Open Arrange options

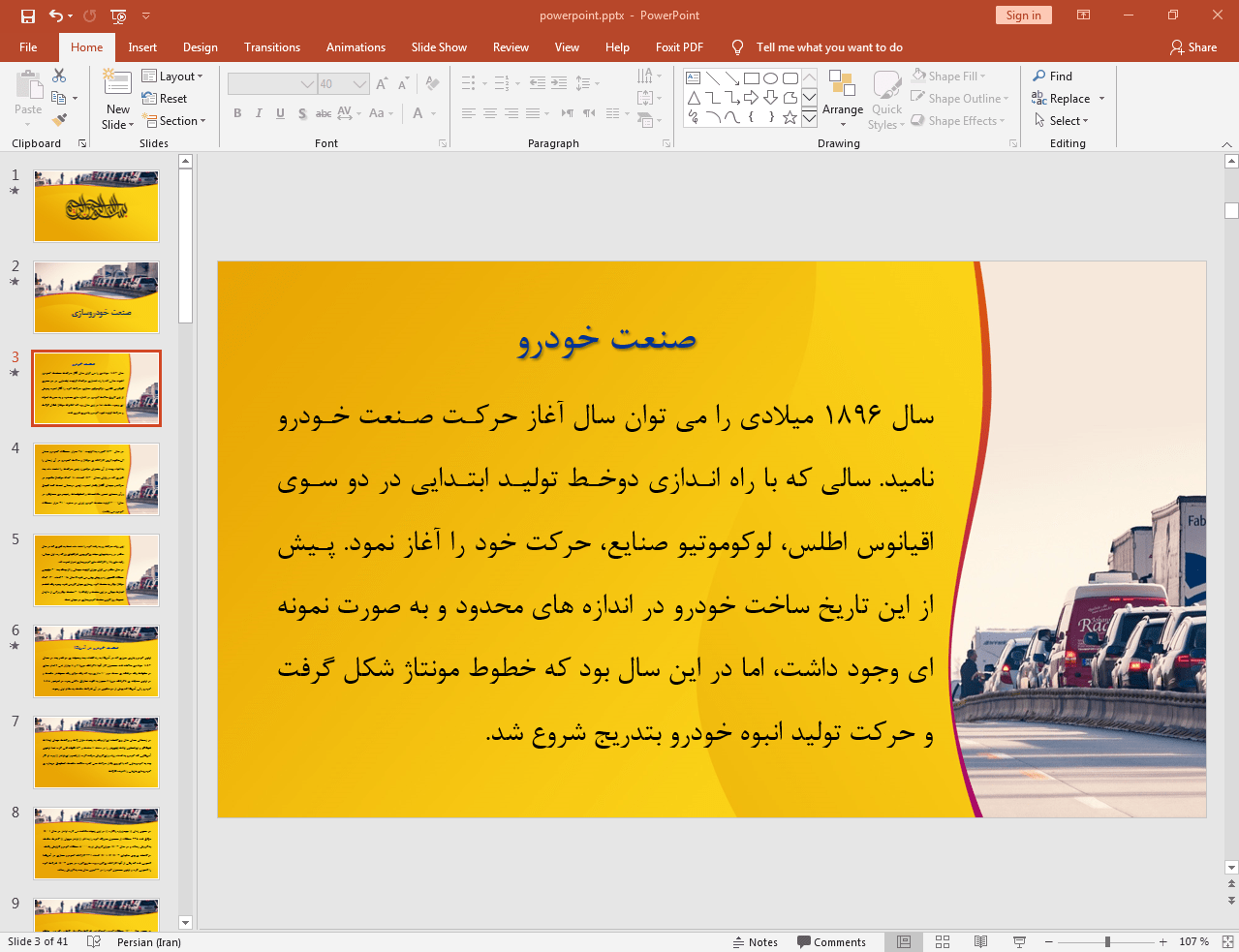(x=843, y=99)
